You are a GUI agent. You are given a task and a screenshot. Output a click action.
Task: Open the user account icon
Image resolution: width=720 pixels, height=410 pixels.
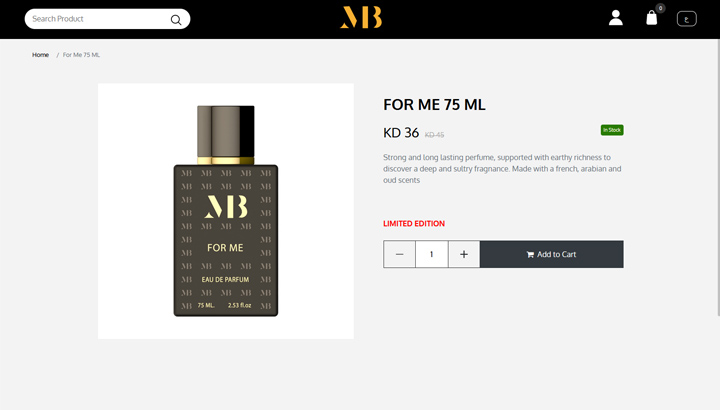(616, 18)
